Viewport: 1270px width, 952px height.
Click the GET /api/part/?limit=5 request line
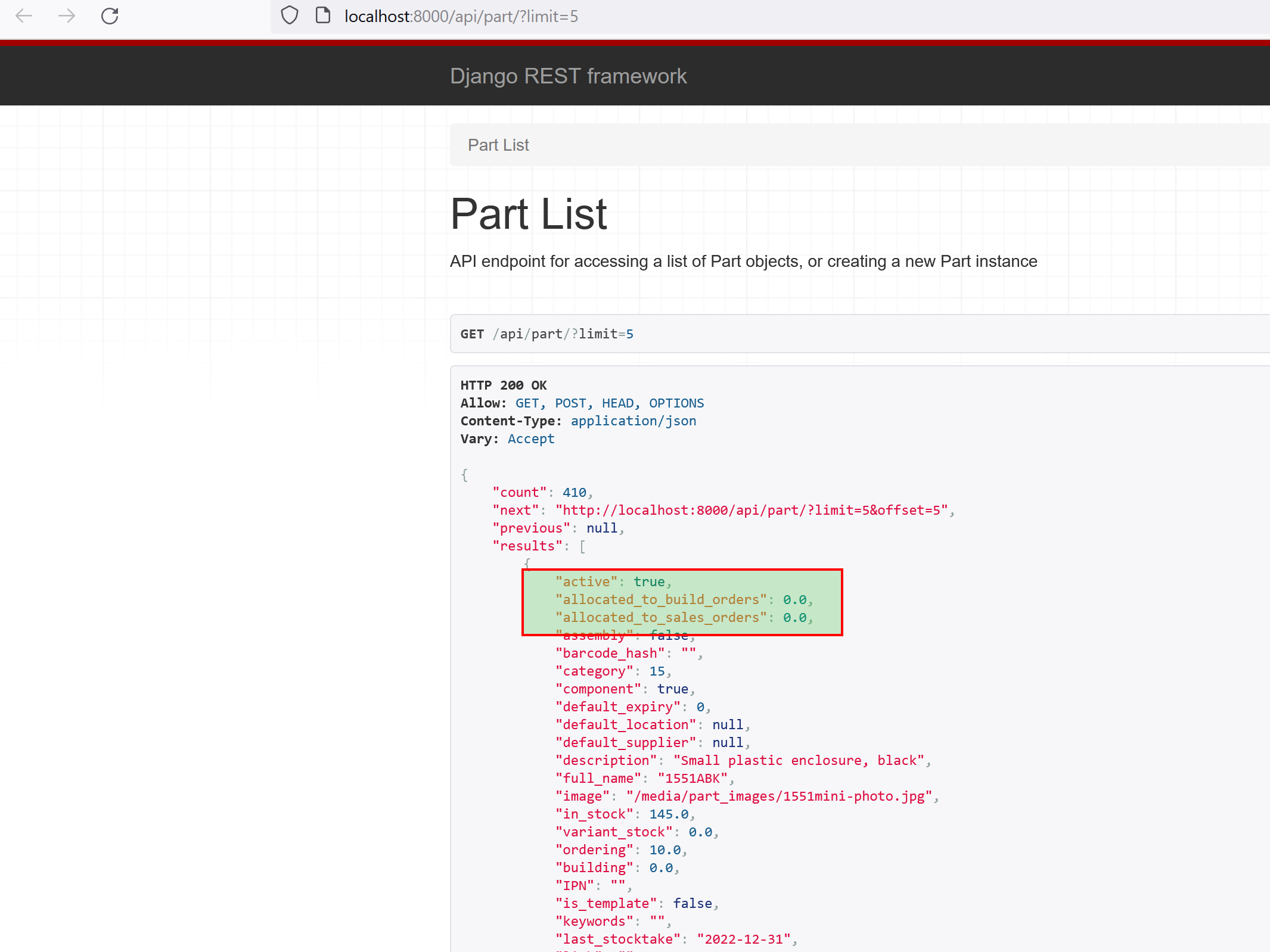point(546,334)
